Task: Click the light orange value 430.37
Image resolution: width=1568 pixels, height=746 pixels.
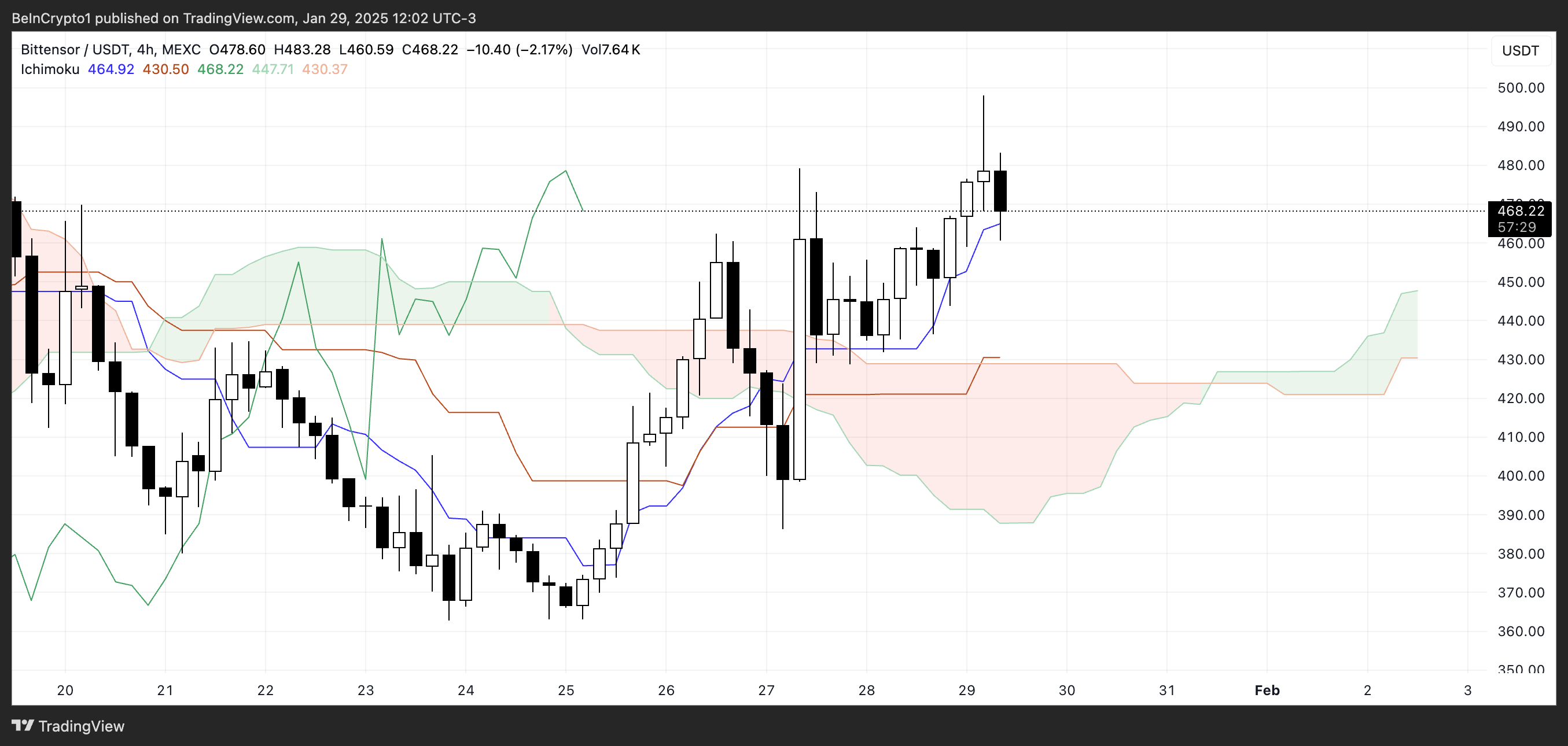Action: 325,69
